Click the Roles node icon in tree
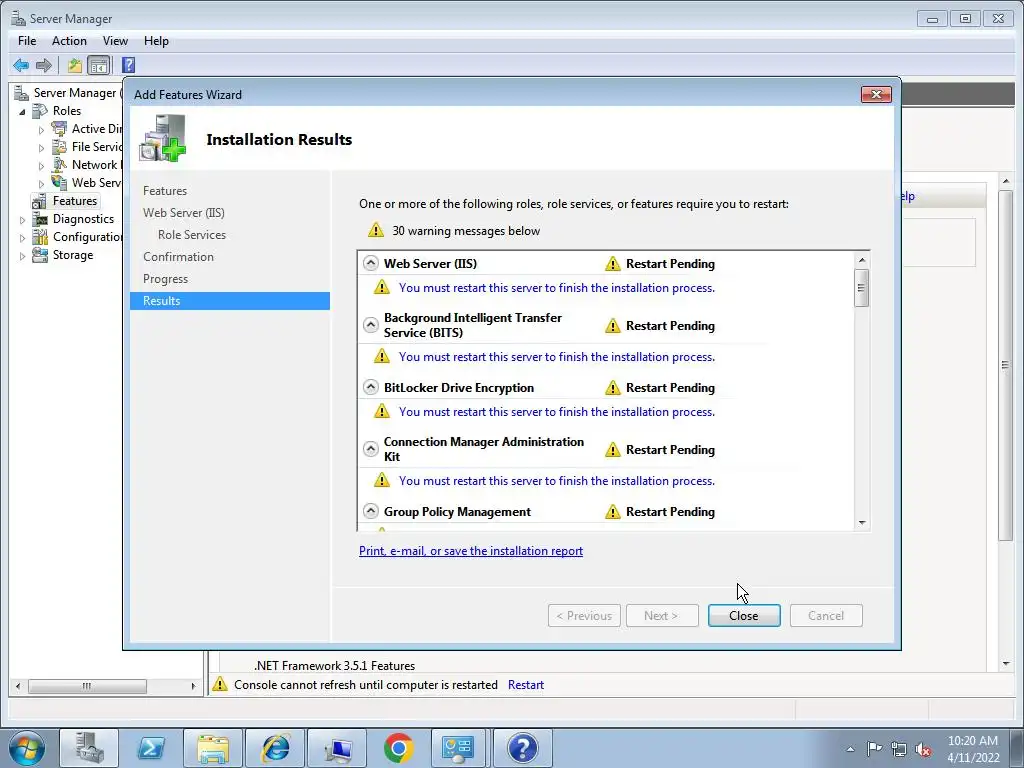This screenshot has height=768, width=1024. point(40,111)
